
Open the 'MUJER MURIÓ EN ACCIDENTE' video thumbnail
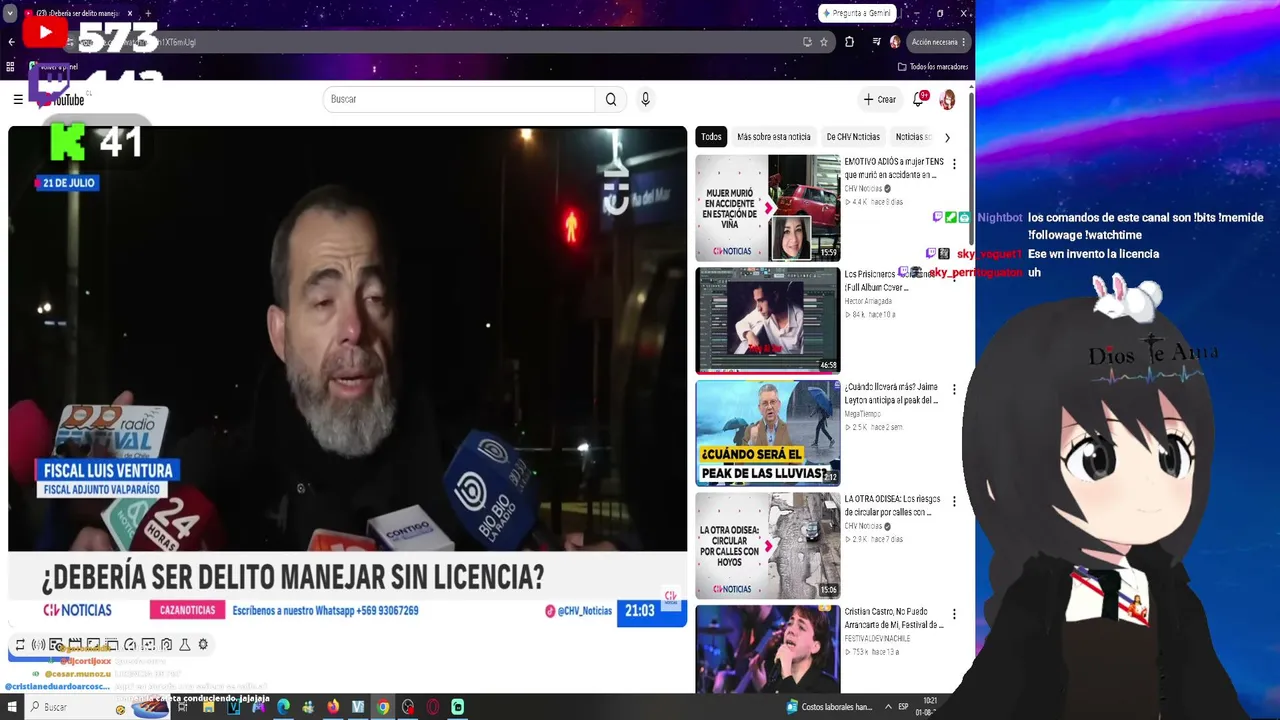coord(768,208)
